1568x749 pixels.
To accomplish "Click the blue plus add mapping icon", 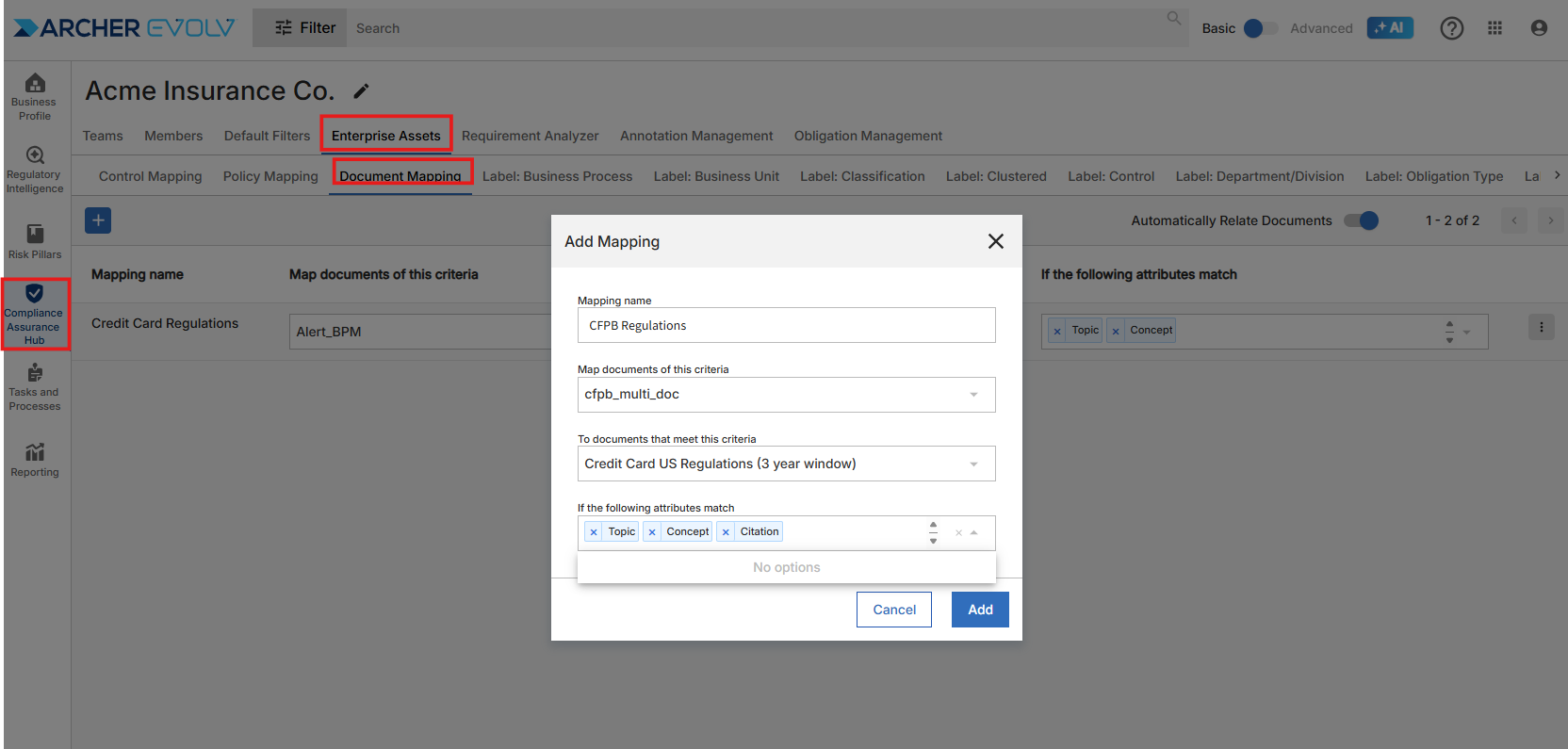I will (x=98, y=220).
